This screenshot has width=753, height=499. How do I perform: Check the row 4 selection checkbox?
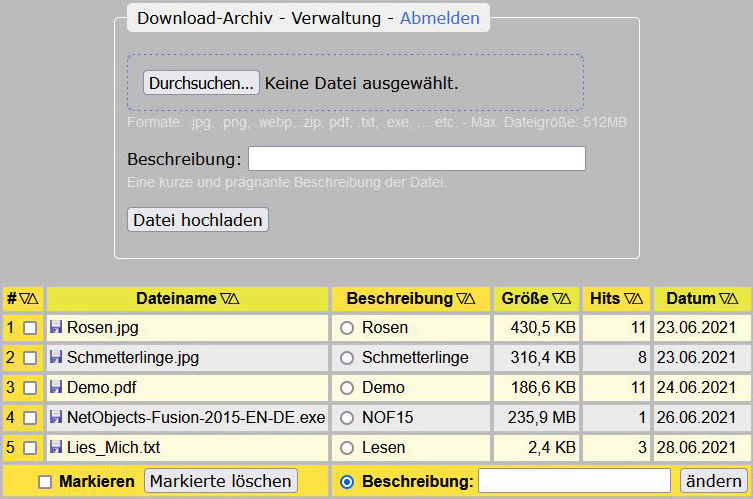(30, 418)
